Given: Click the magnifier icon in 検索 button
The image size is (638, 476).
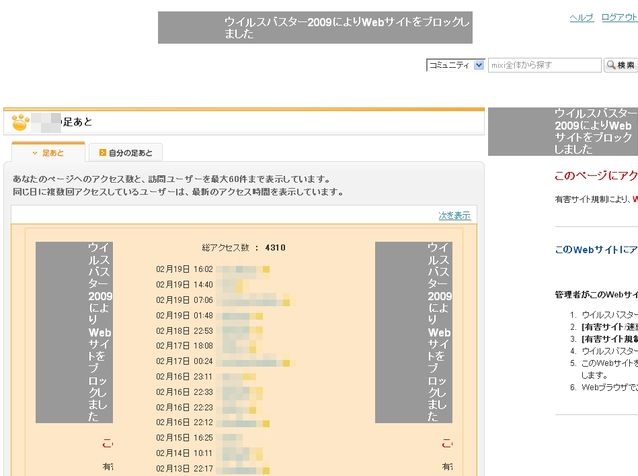Looking at the screenshot, I should tap(611, 65).
